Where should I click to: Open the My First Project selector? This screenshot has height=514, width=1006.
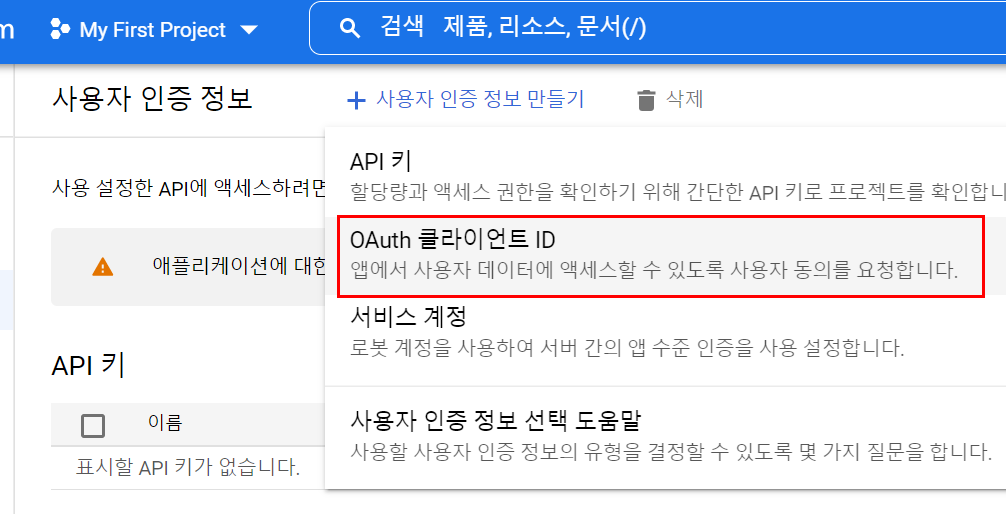154,30
